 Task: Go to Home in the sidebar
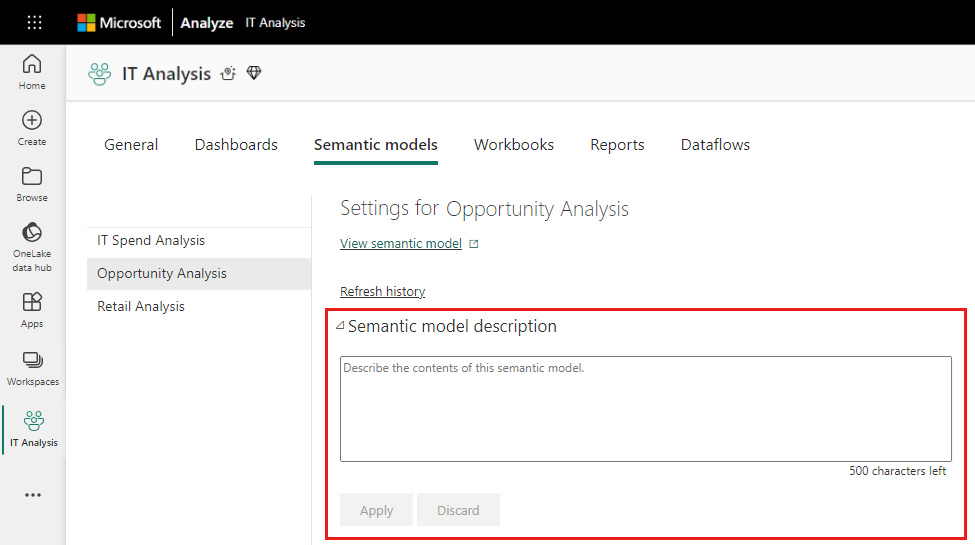[x=32, y=72]
